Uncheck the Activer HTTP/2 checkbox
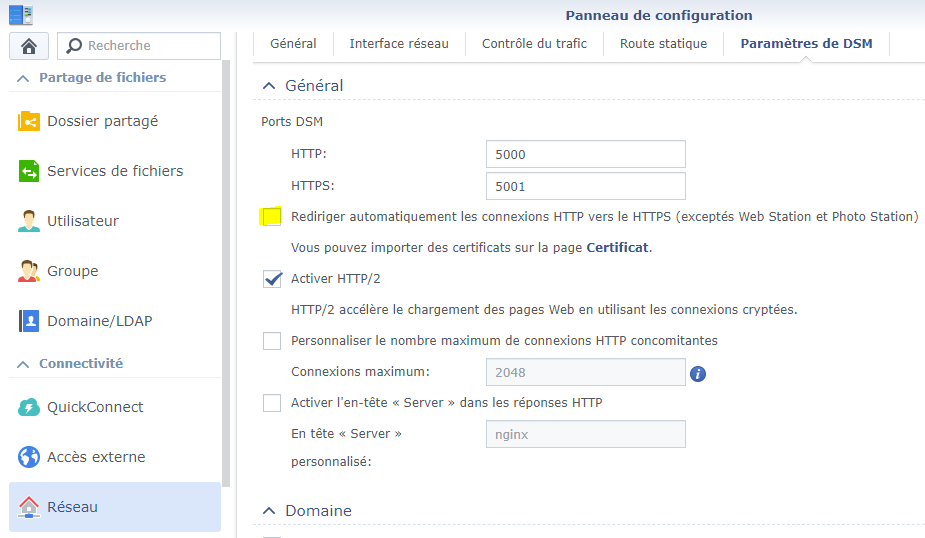The image size is (925, 538). pyautogui.click(x=272, y=279)
